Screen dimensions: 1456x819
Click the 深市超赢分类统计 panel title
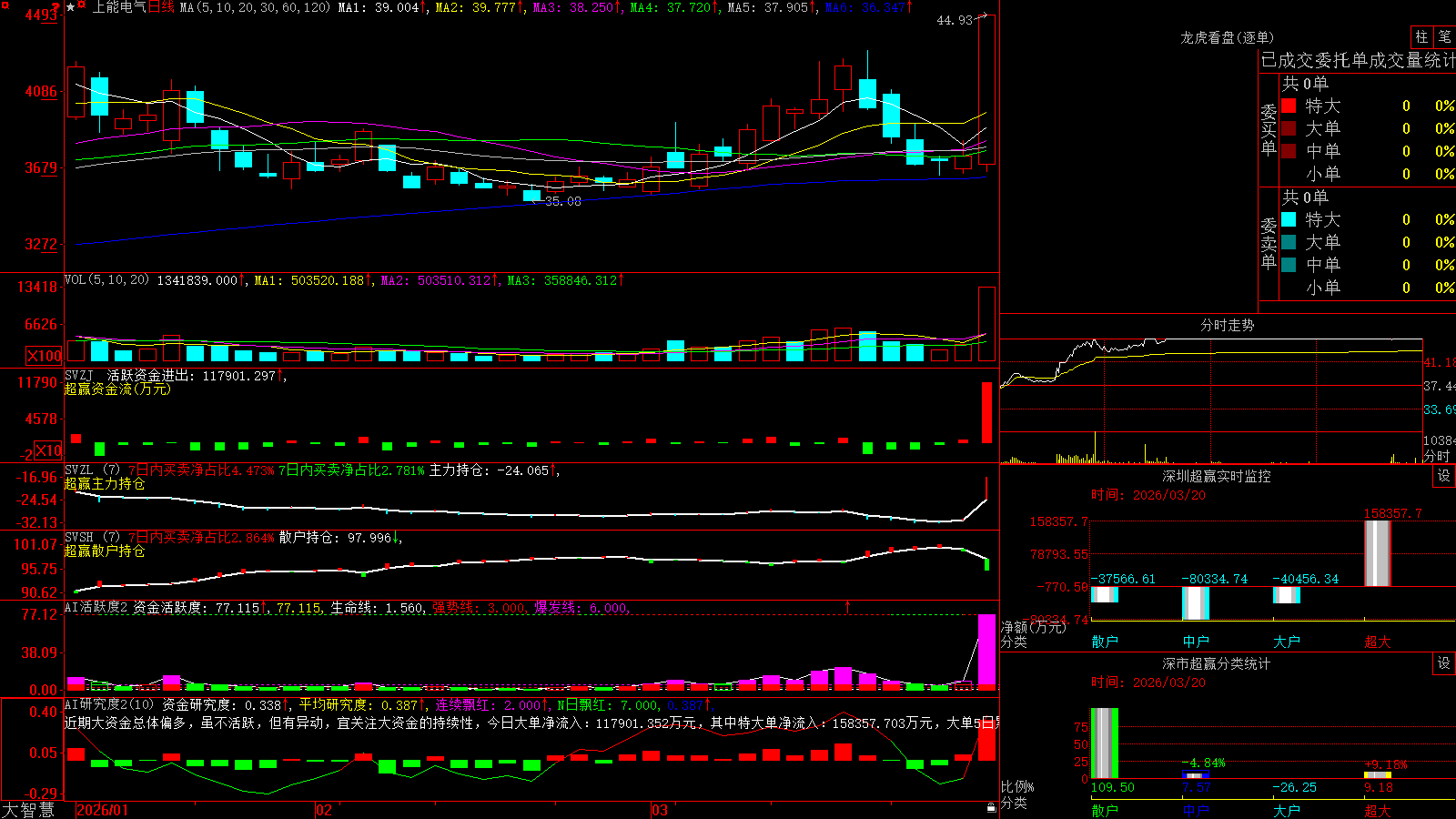[x=1216, y=663]
